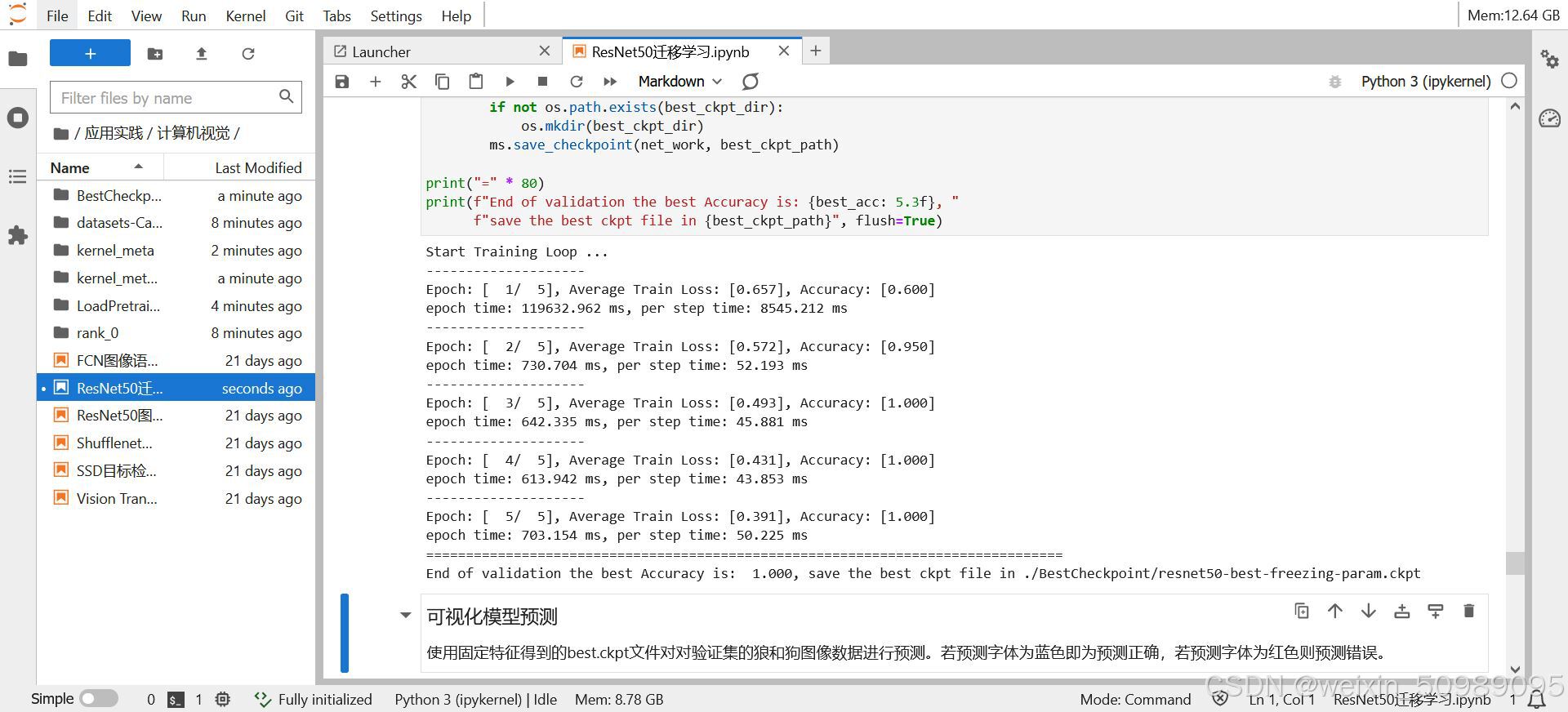
Task: Select the Vision Tran... notebook file
Action: click(176, 499)
